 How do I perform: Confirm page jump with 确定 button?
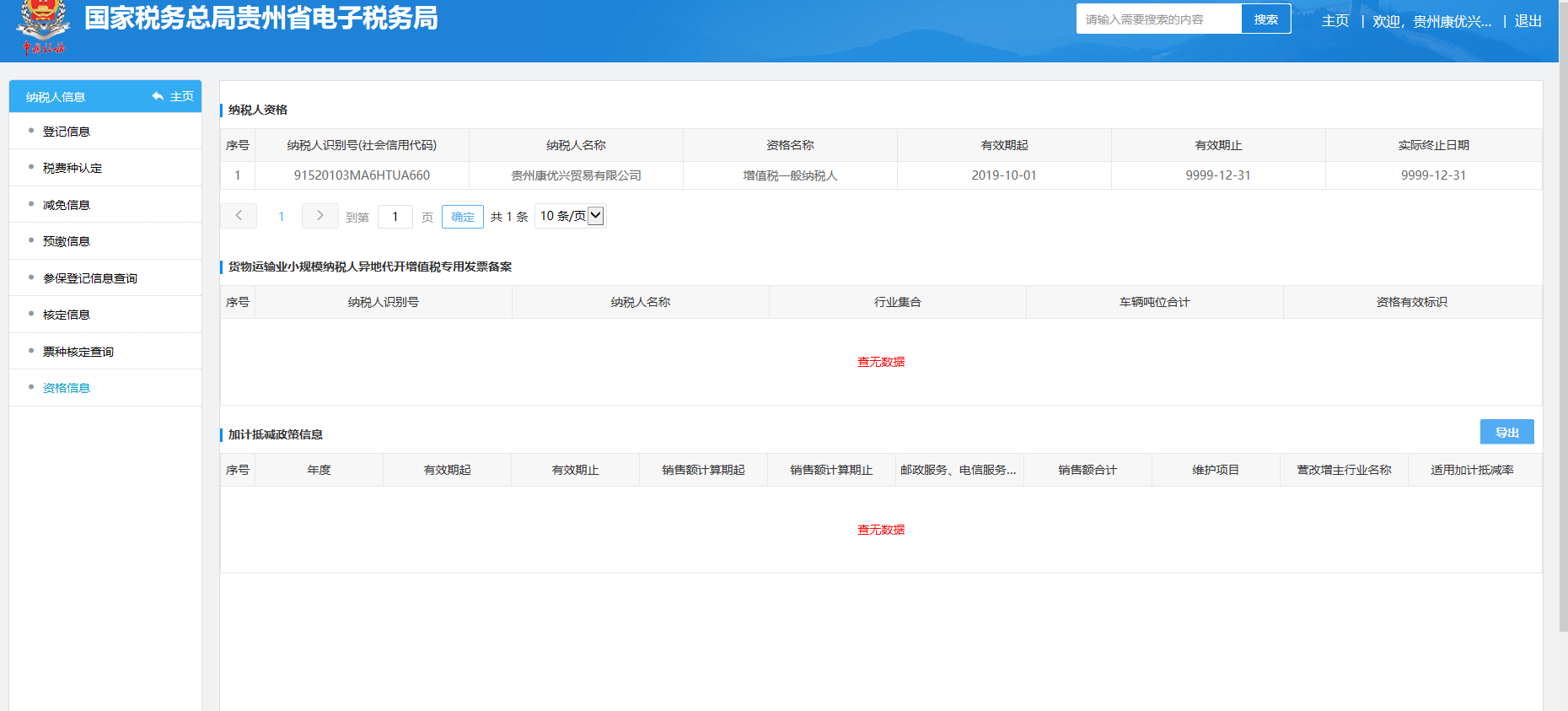point(462,217)
